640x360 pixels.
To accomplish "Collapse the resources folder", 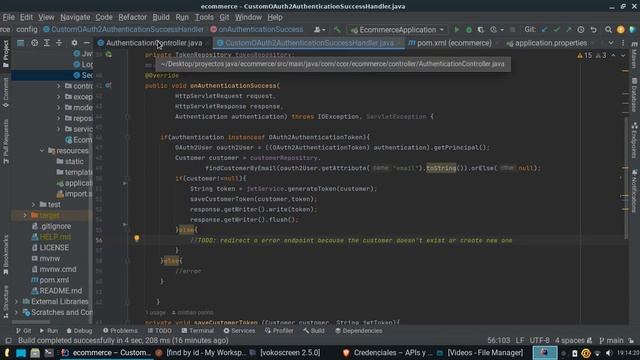I will pyautogui.click(x=42, y=151).
